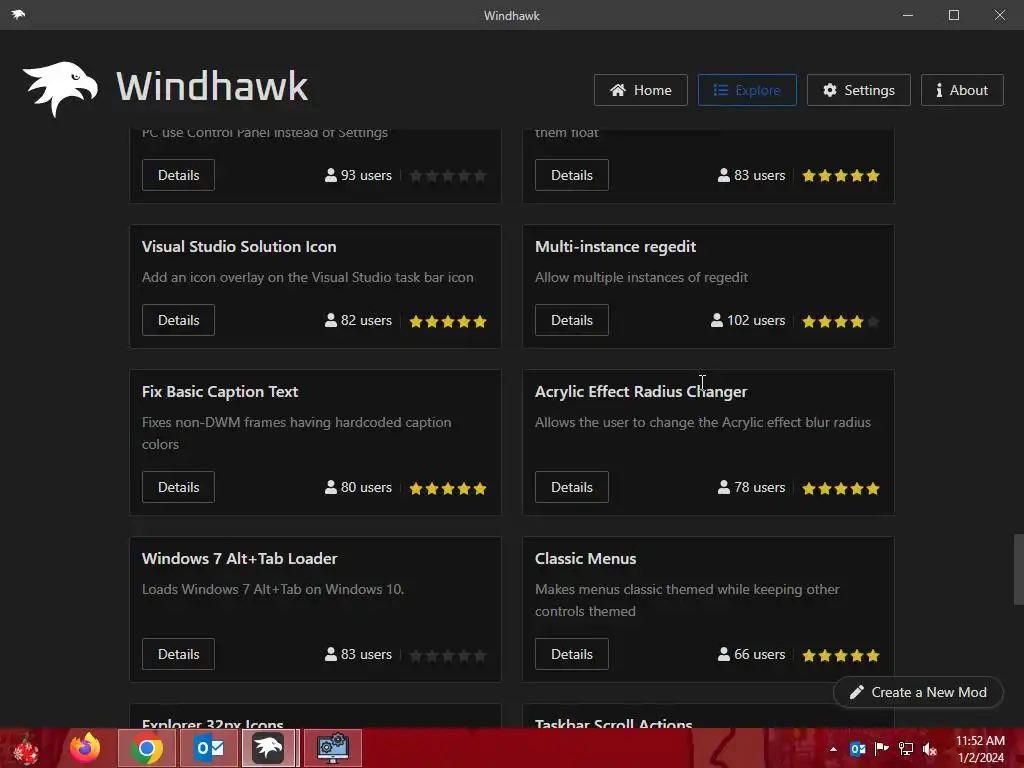1024x768 pixels.
Task: Open Details for Windows 7 Alt+Tab Loader
Action: click(x=178, y=654)
